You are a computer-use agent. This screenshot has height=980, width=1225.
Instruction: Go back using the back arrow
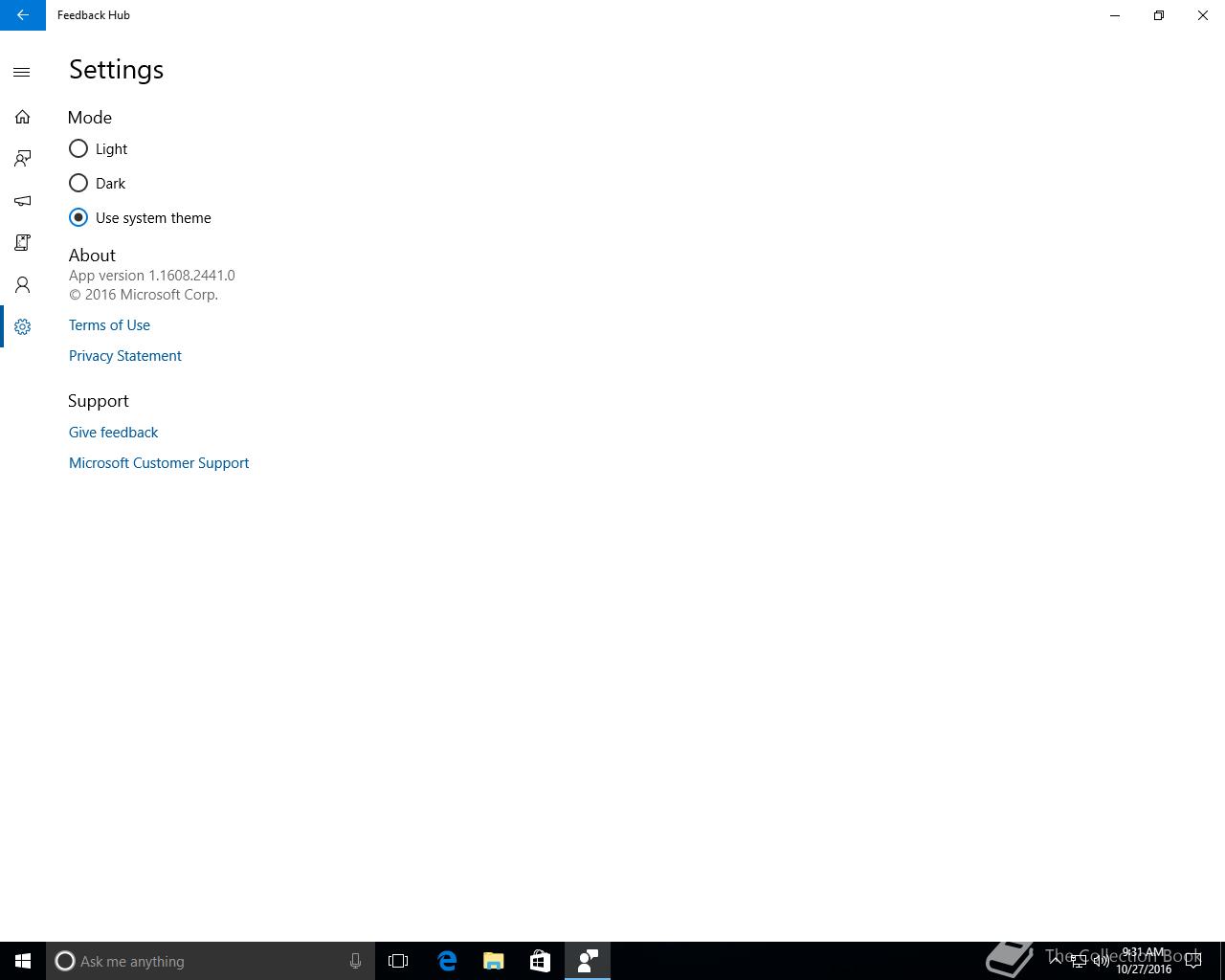(x=22, y=15)
